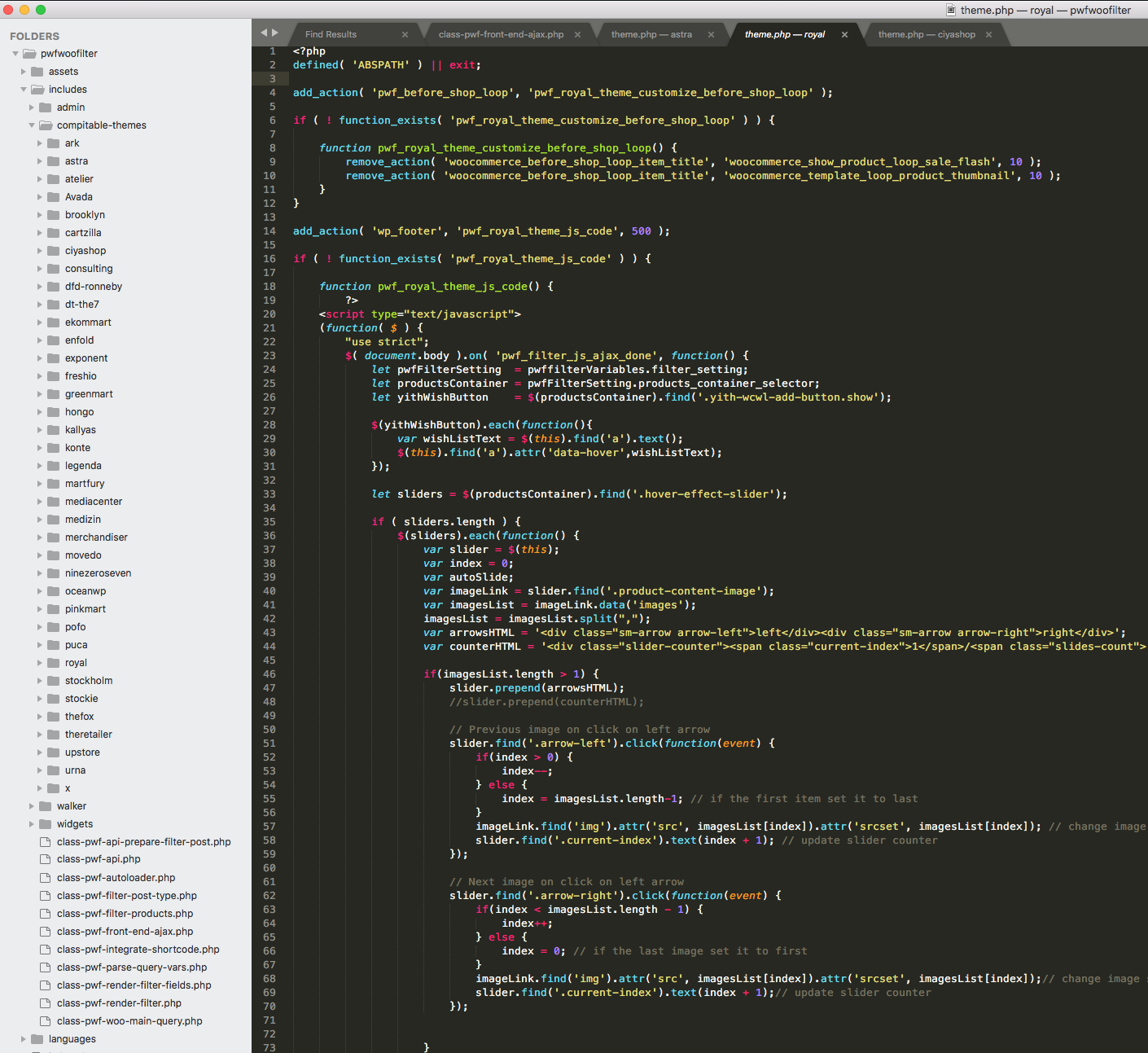Screen dimensions: 1148x1053
Task: Expand the ciyashop folder arrow
Action: tap(40, 251)
